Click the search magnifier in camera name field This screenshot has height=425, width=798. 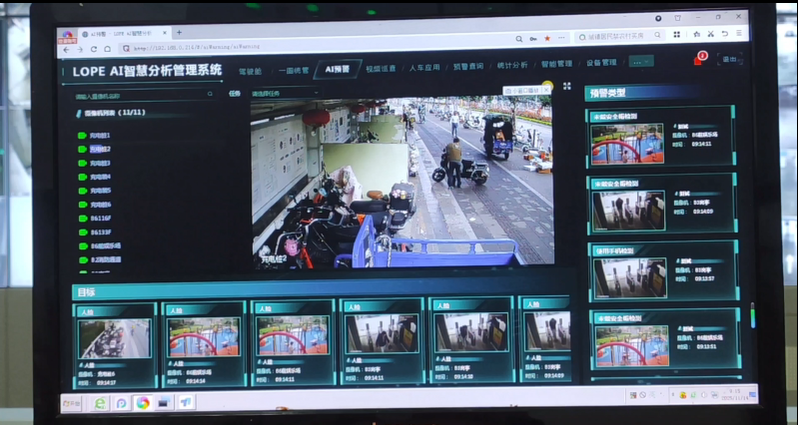(210, 95)
